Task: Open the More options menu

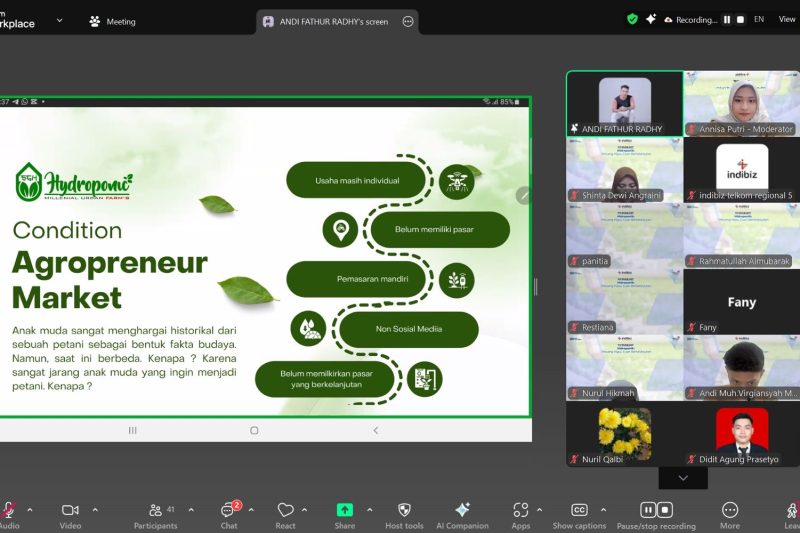Action: [x=730, y=515]
